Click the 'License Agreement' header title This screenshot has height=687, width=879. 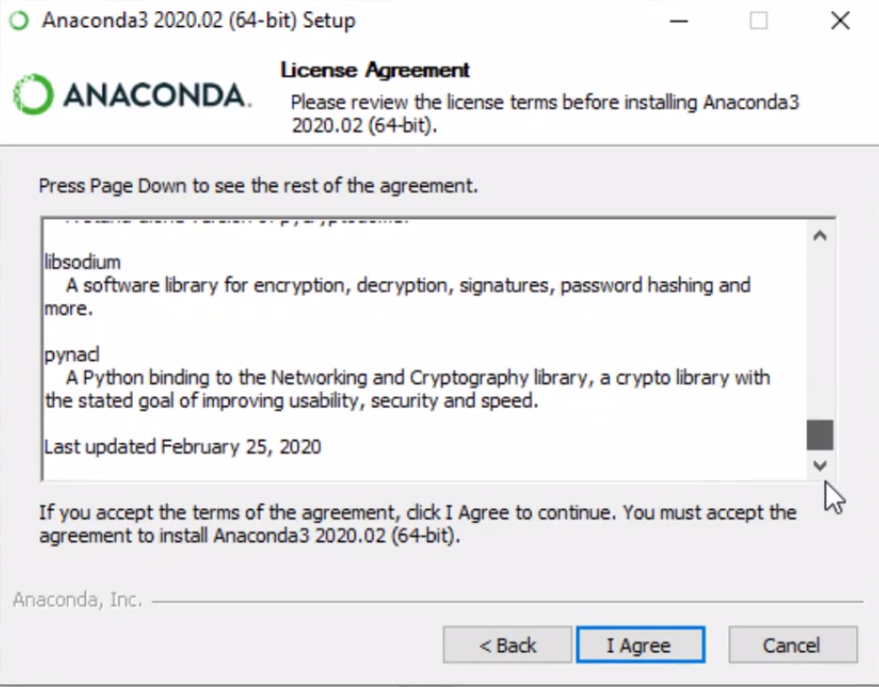[x=375, y=70]
